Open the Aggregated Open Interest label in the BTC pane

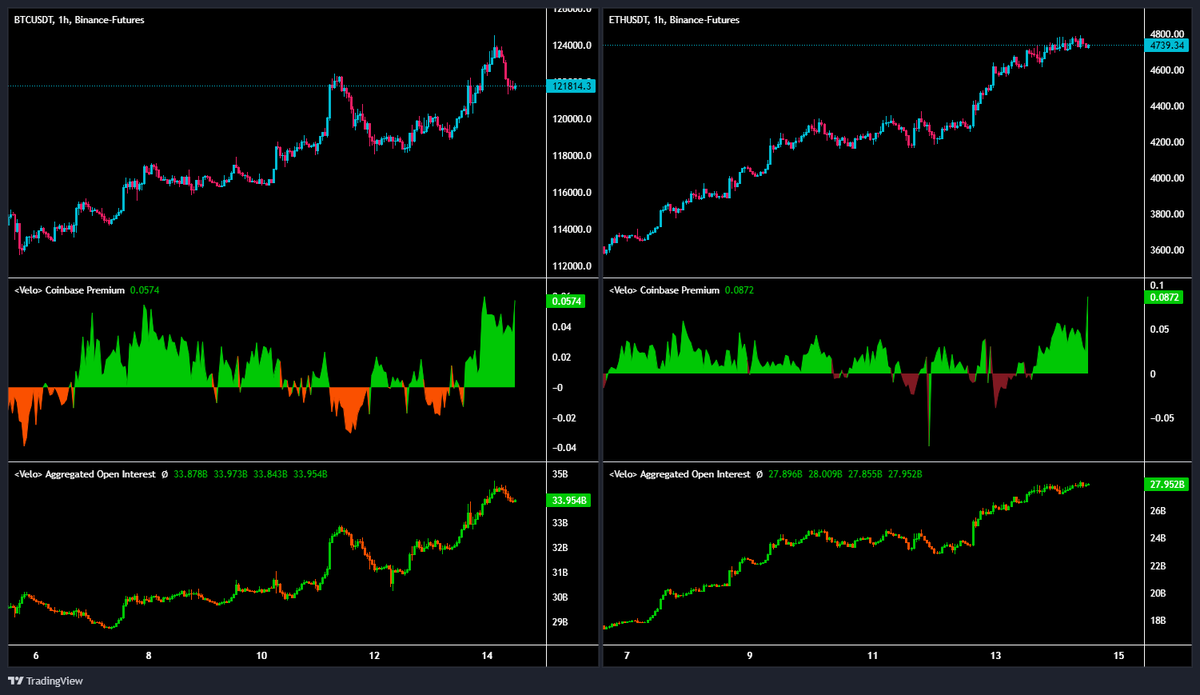click(x=85, y=474)
